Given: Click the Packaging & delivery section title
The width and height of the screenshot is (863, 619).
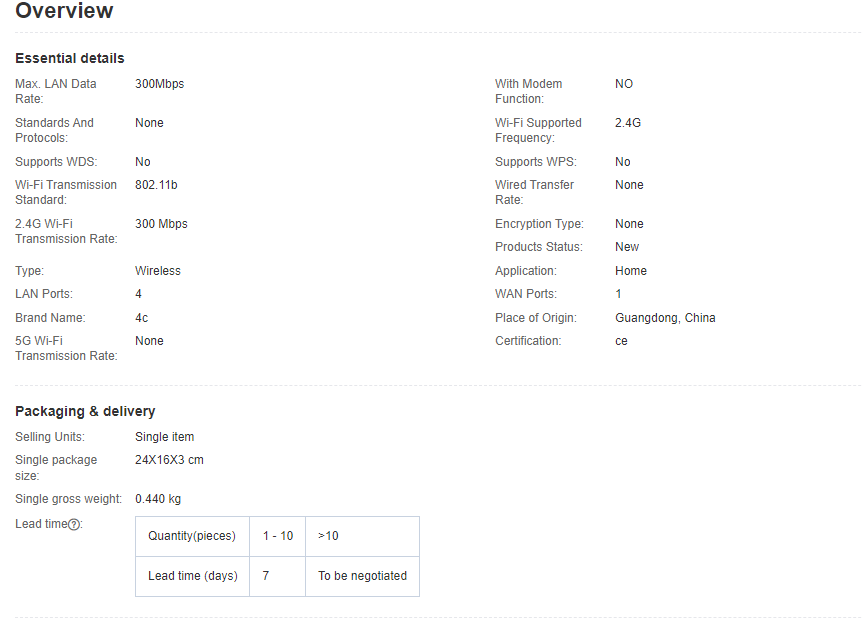Looking at the screenshot, I should click(85, 411).
